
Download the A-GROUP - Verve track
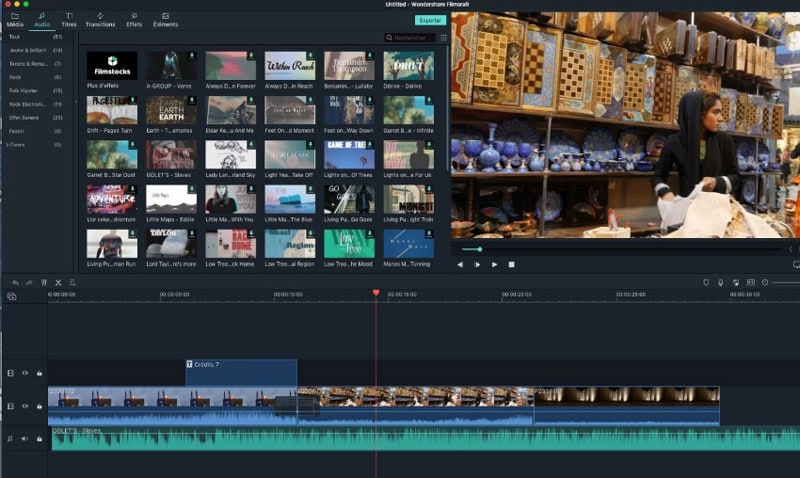click(192, 55)
